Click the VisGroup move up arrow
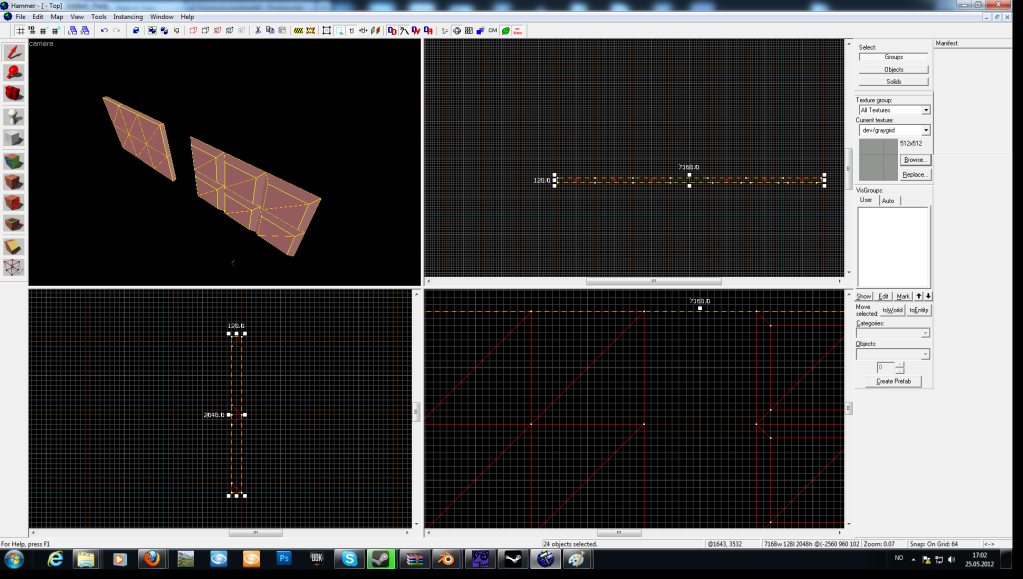Image resolution: width=1023 pixels, height=579 pixels. point(919,296)
